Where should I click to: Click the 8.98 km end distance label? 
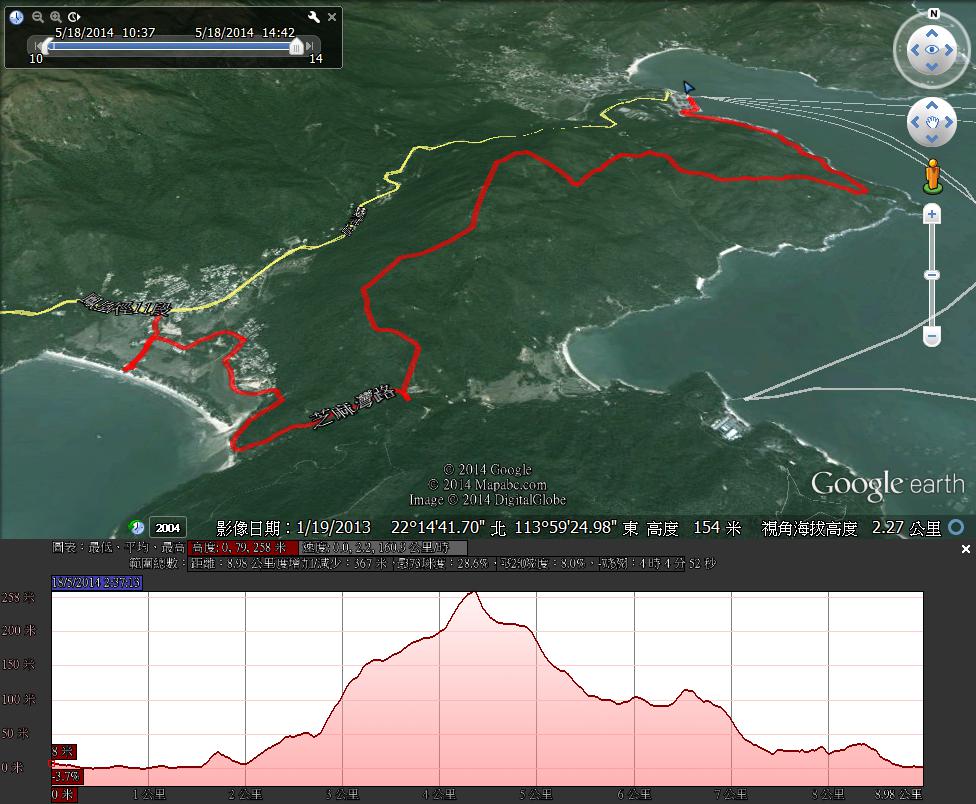click(x=898, y=795)
